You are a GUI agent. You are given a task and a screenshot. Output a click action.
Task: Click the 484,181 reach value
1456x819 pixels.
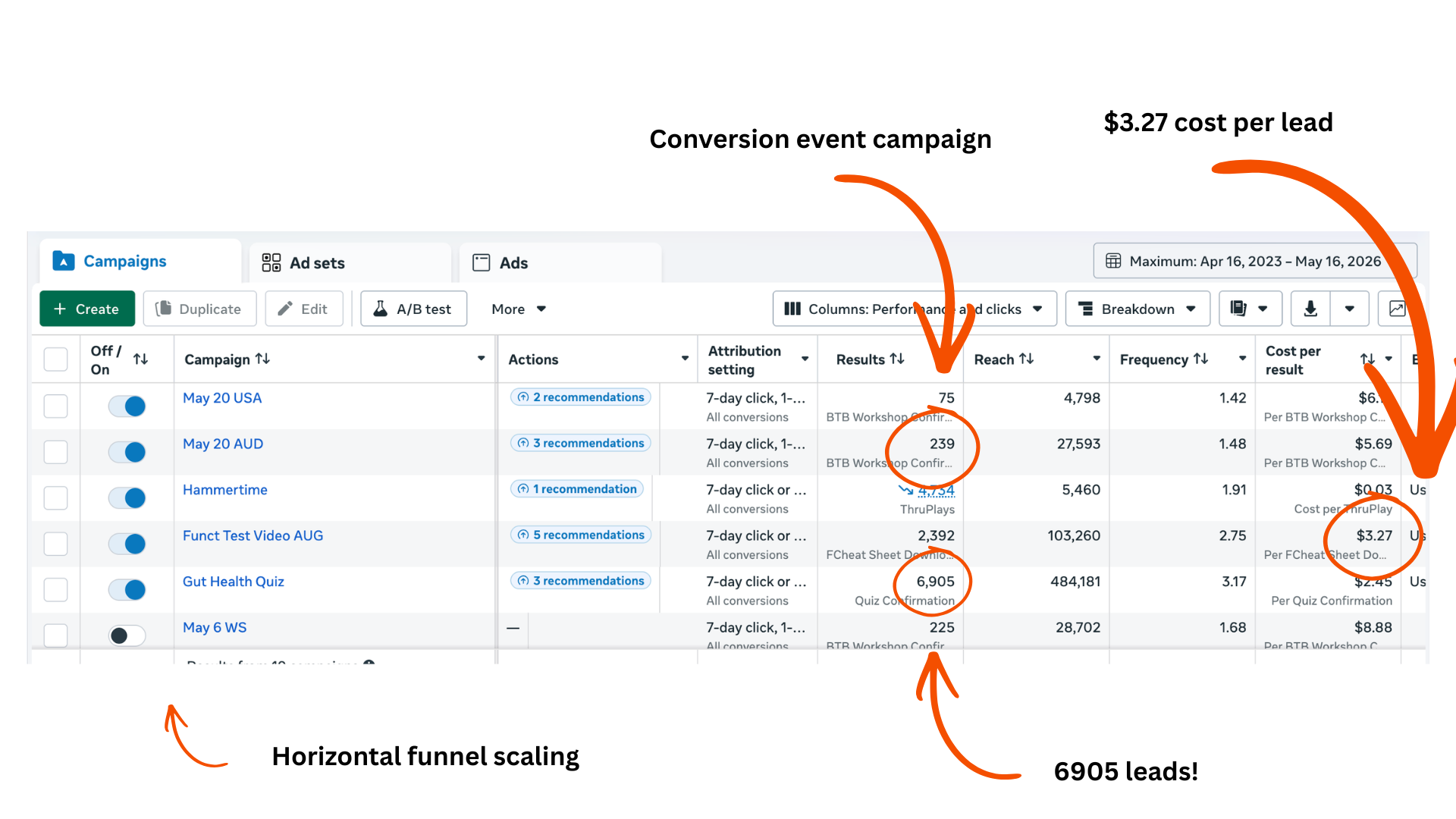[x=1075, y=582]
